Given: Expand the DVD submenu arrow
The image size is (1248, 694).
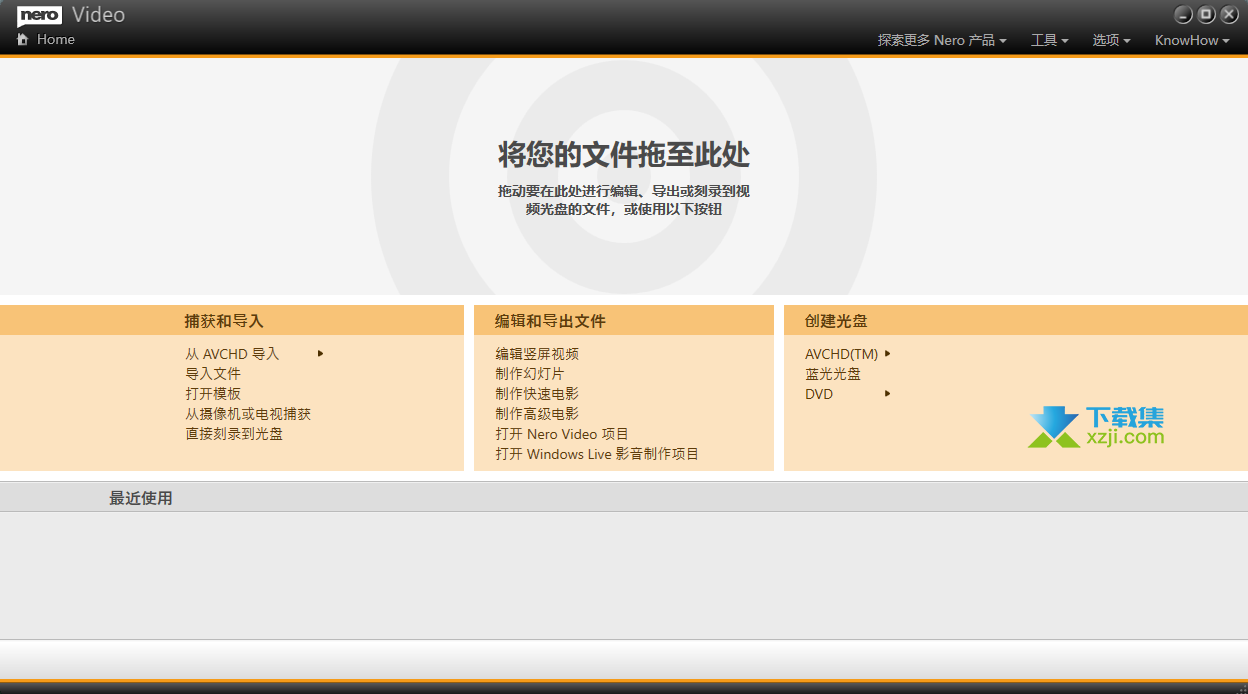Looking at the screenshot, I should [887, 393].
